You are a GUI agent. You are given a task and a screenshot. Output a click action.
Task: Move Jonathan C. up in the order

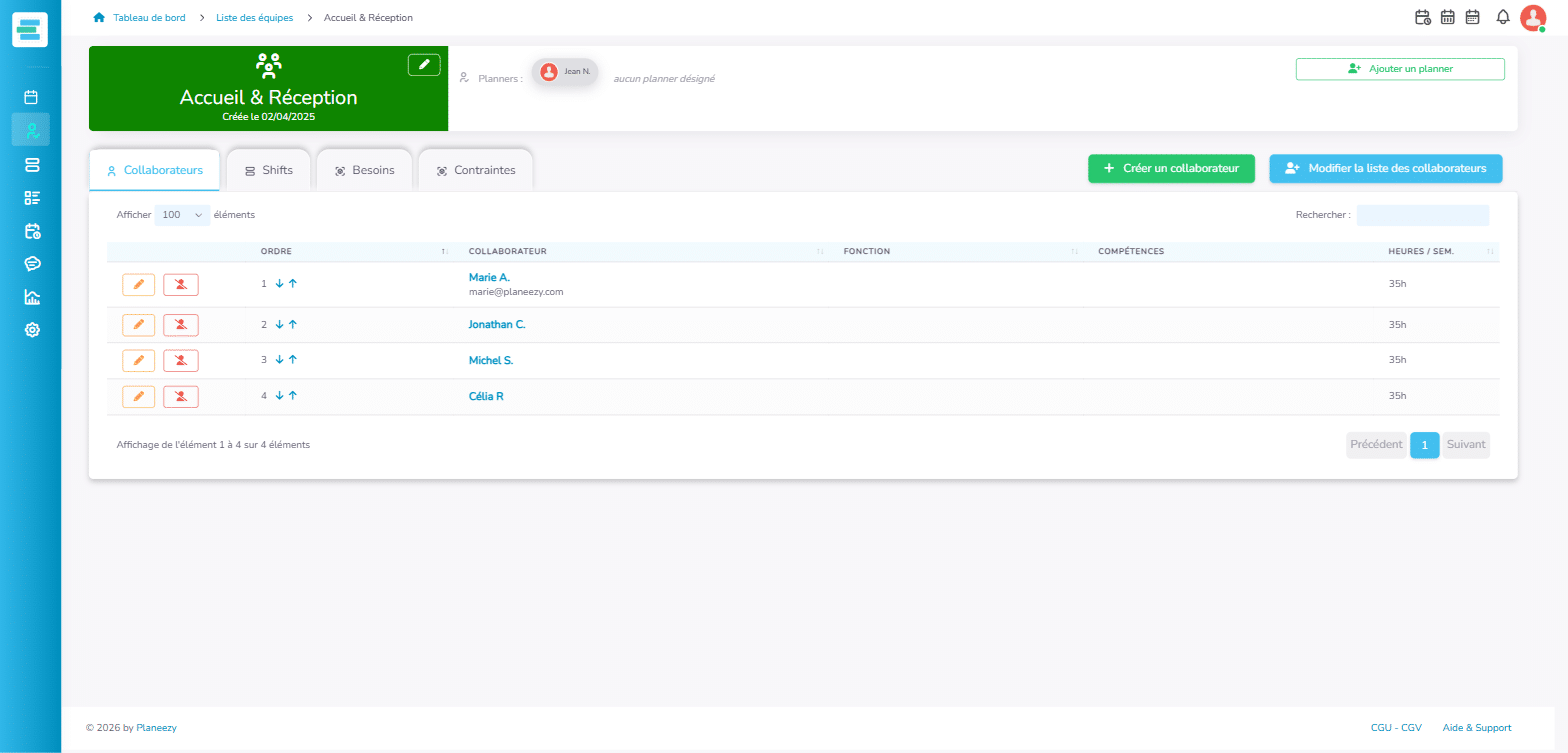[293, 325]
